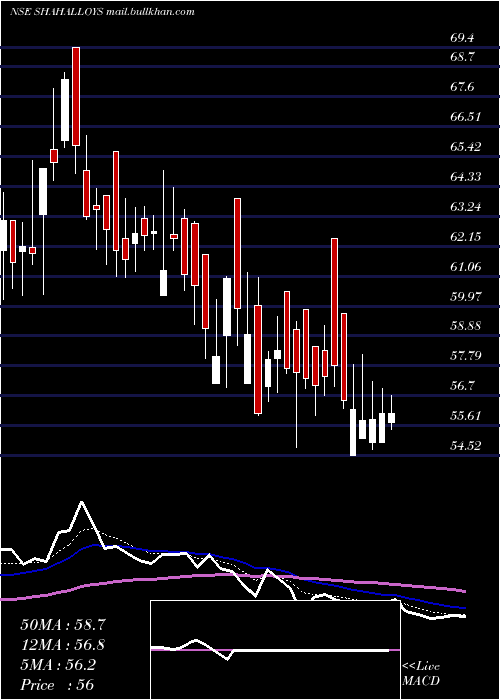The image size is (500, 700).
Task: Click the 54.52 price axis label
Action: [x=466, y=445]
